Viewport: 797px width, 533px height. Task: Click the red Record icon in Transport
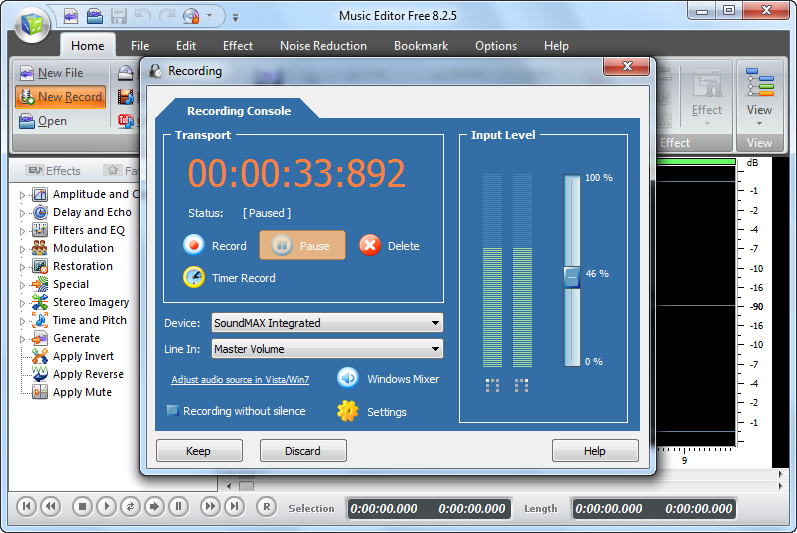(193, 246)
